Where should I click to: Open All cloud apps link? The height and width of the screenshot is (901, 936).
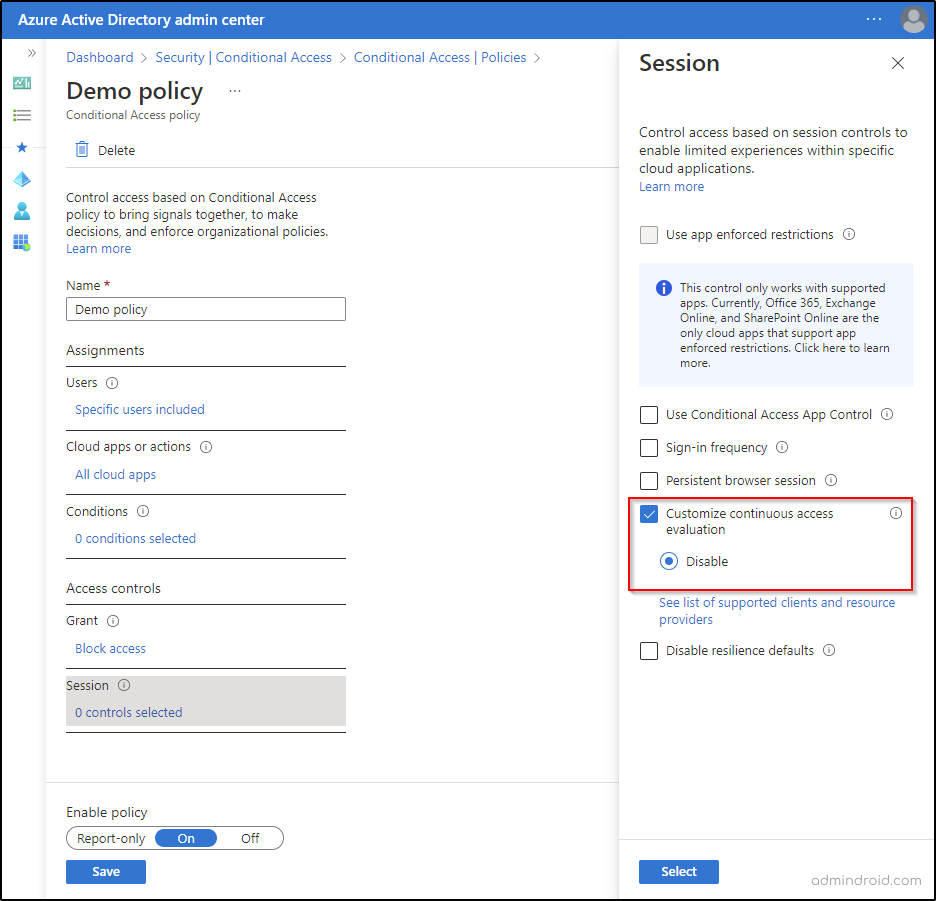(x=115, y=475)
